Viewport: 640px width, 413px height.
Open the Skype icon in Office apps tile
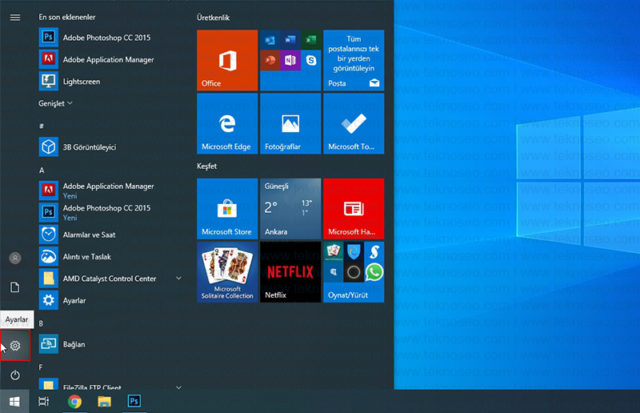311,61
